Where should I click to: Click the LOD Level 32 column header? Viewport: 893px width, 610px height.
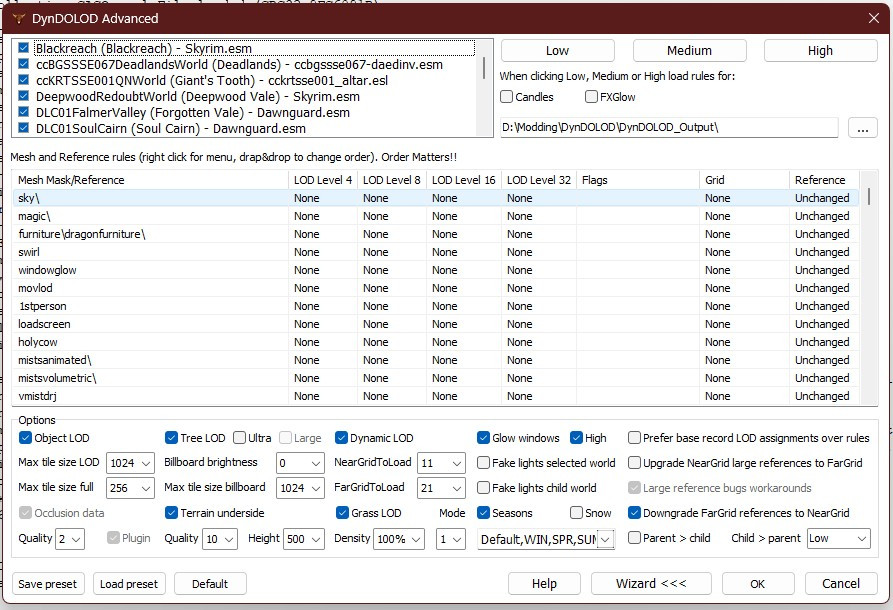click(x=539, y=180)
